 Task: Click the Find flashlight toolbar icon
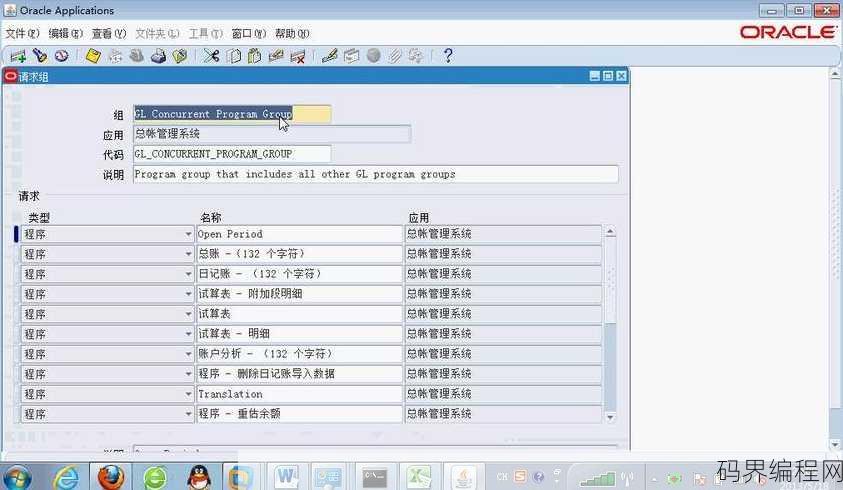coord(40,55)
